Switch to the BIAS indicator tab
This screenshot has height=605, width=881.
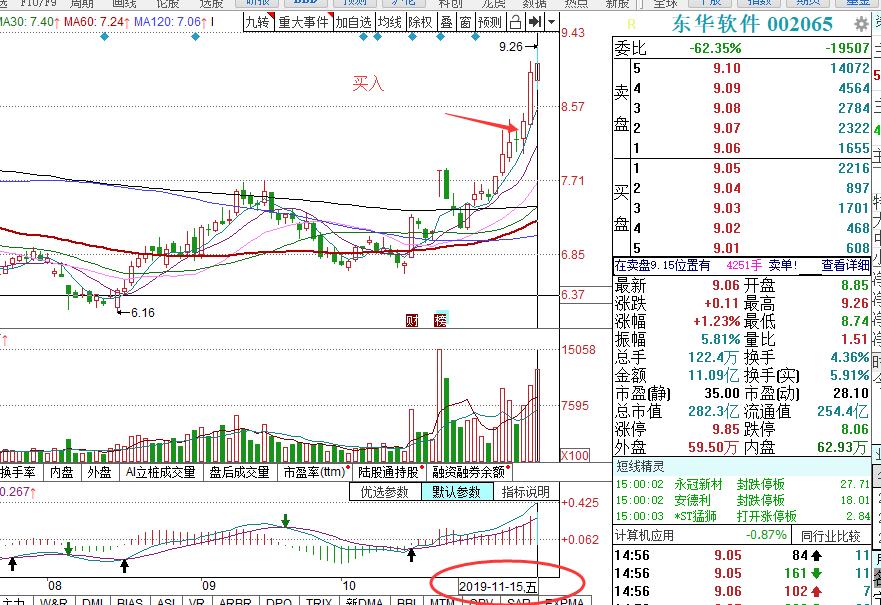[130, 601]
